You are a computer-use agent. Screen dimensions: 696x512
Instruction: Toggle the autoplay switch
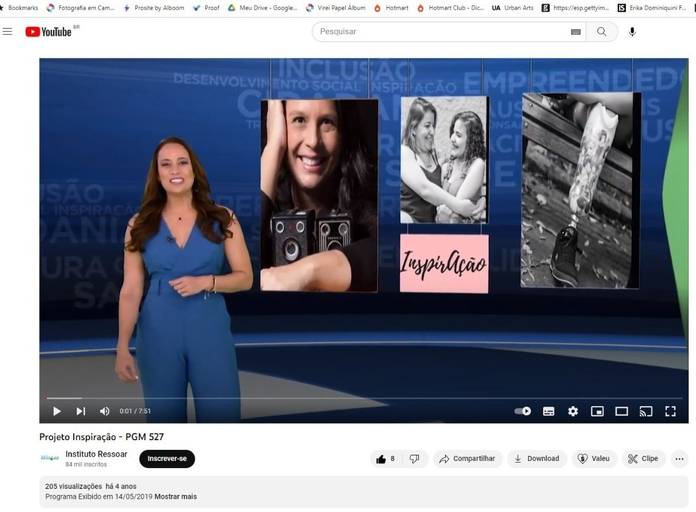click(x=523, y=411)
